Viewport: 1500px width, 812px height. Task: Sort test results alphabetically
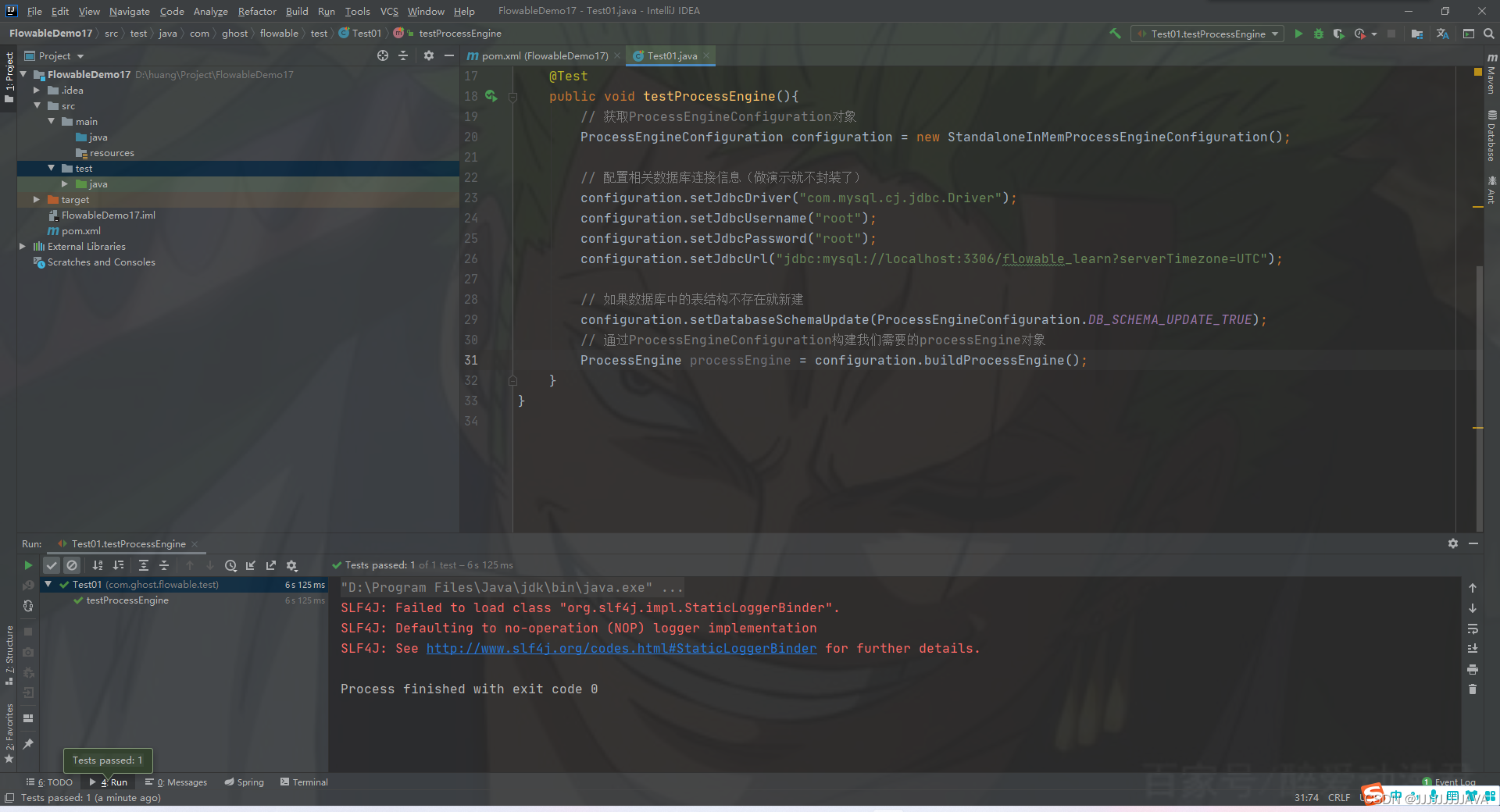click(98, 565)
